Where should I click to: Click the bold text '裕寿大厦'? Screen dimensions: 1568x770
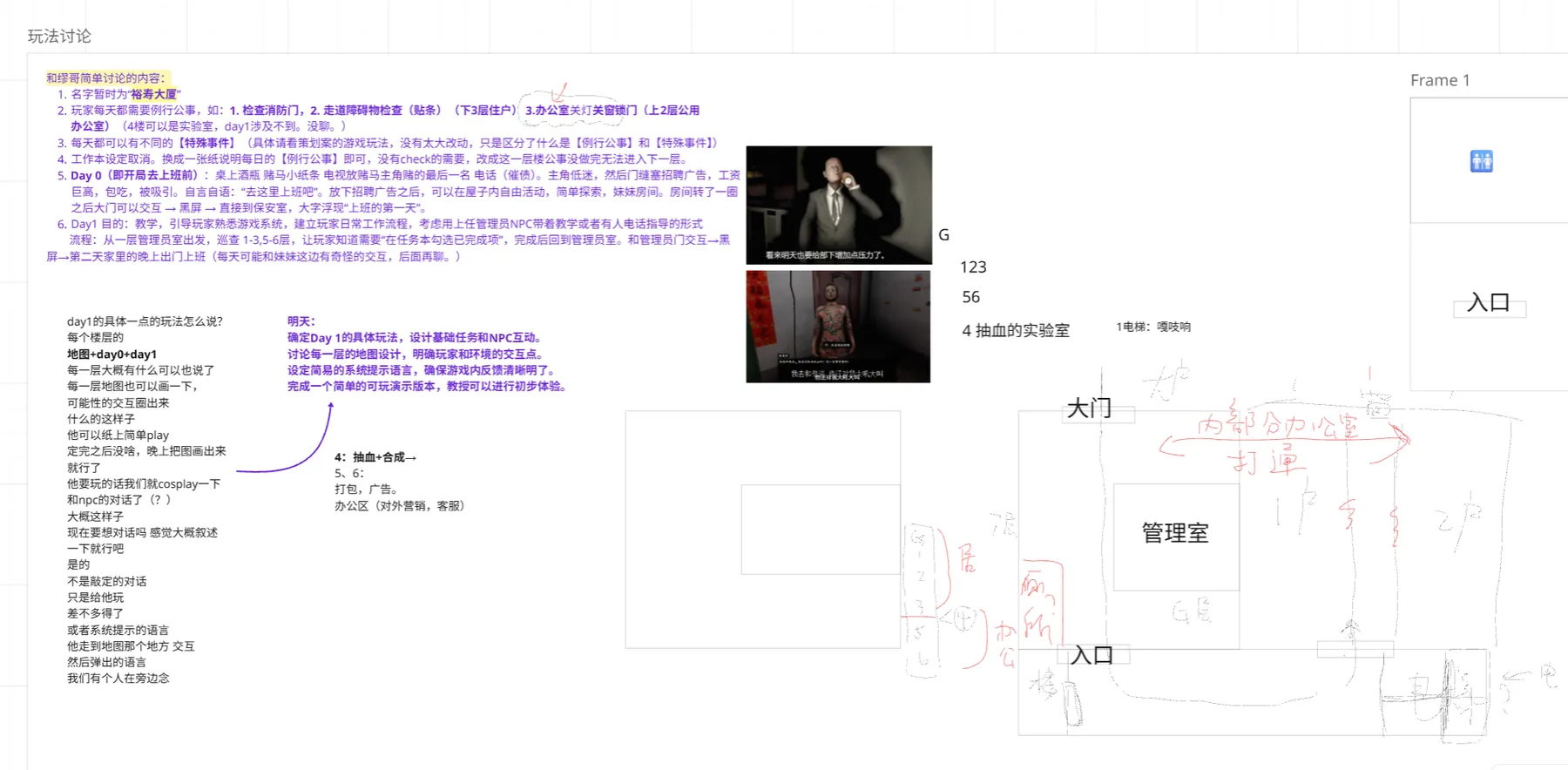(154, 94)
